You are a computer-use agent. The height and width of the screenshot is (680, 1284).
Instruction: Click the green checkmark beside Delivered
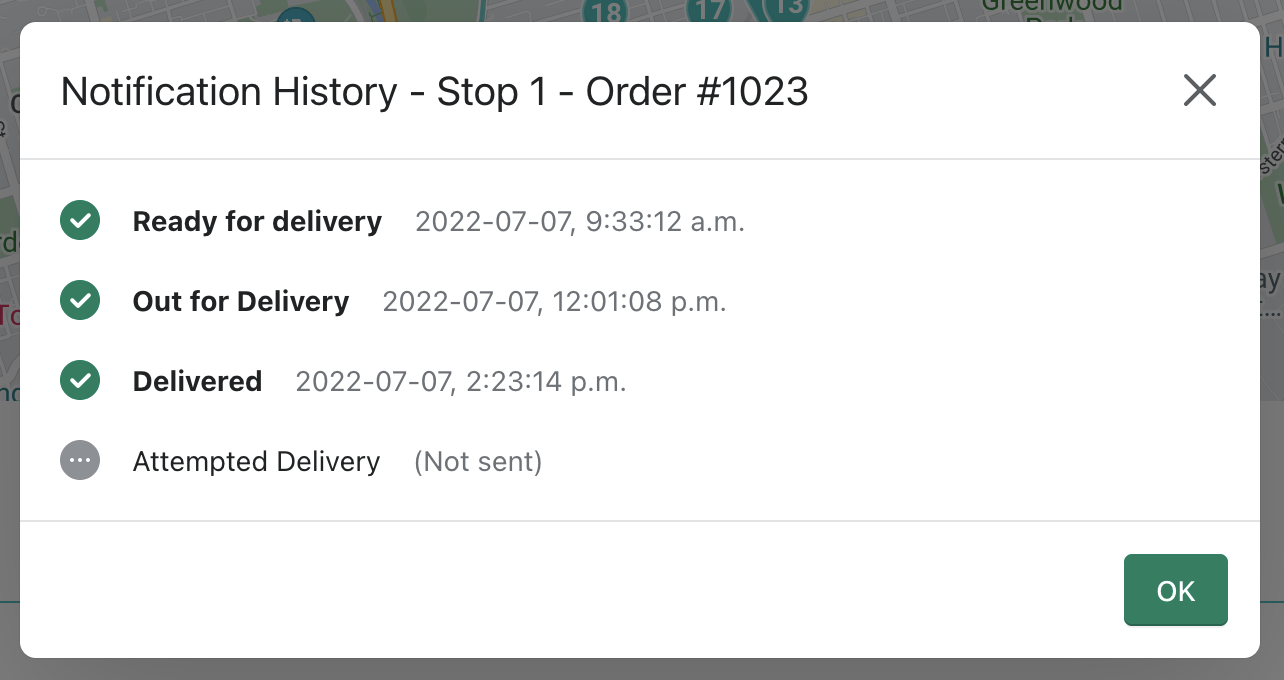tap(80, 380)
